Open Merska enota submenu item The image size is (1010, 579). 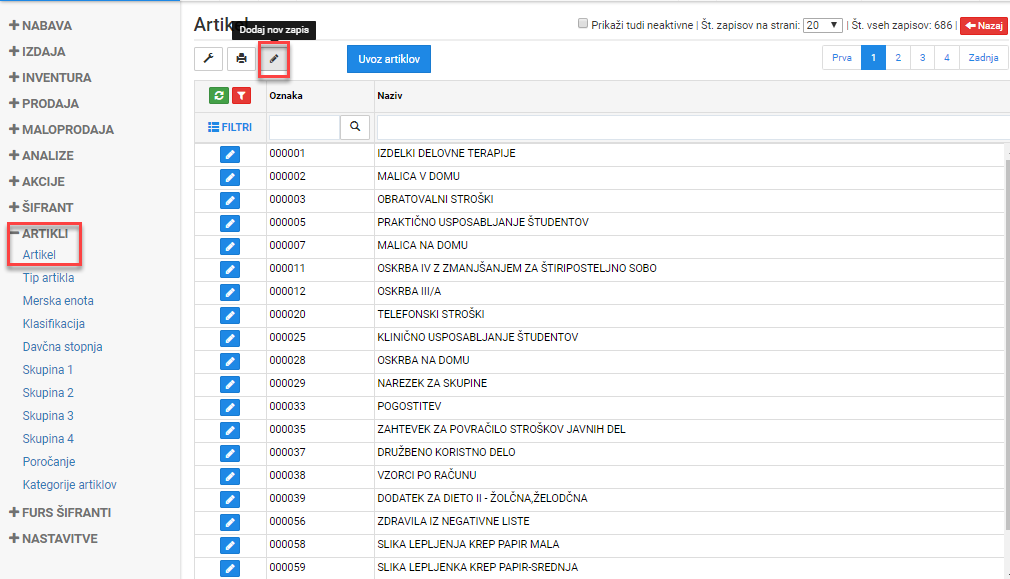pyautogui.click(x=58, y=301)
